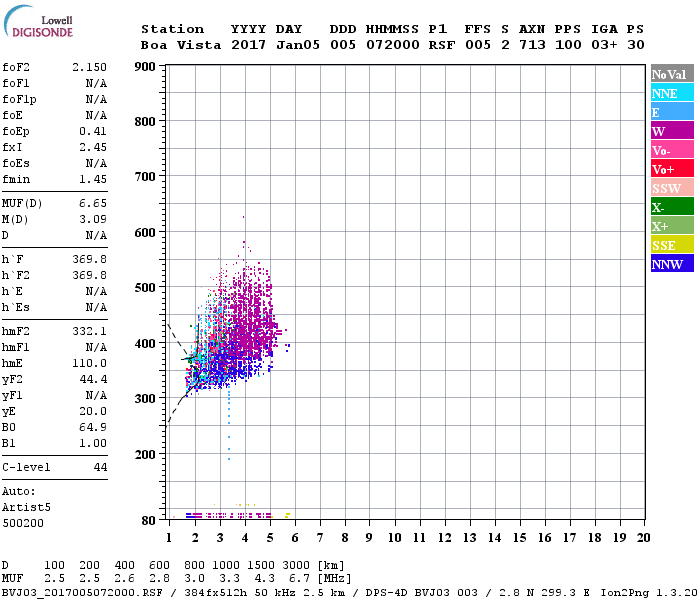Click the yF2 value 44.4
This screenshot has width=700, height=600.
point(93,379)
